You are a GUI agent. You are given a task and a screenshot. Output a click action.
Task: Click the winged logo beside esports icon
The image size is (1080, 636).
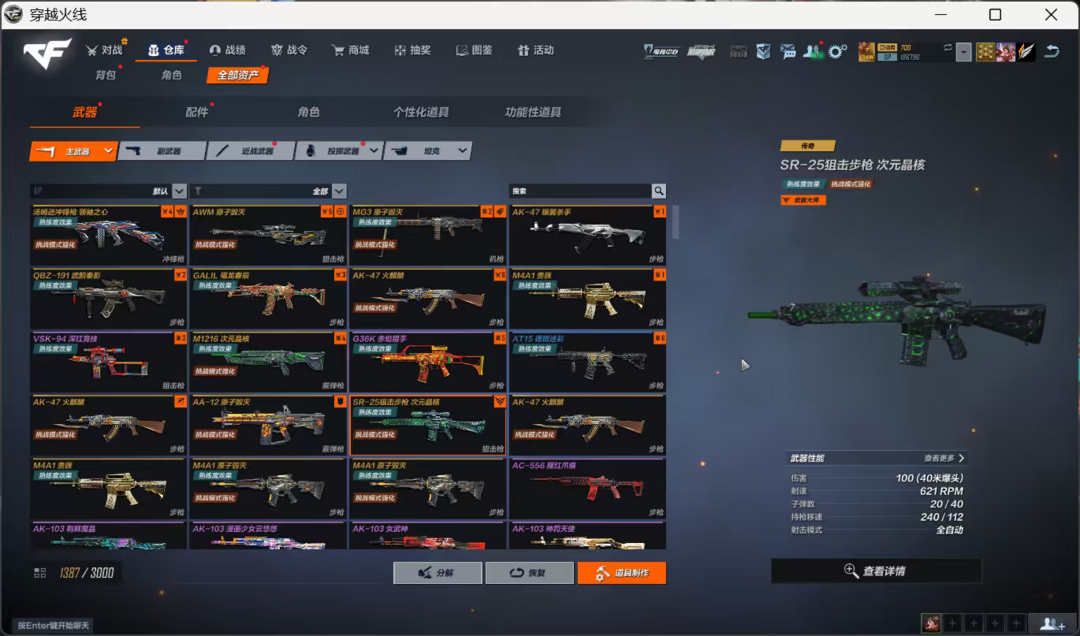(x=701, y=52)
